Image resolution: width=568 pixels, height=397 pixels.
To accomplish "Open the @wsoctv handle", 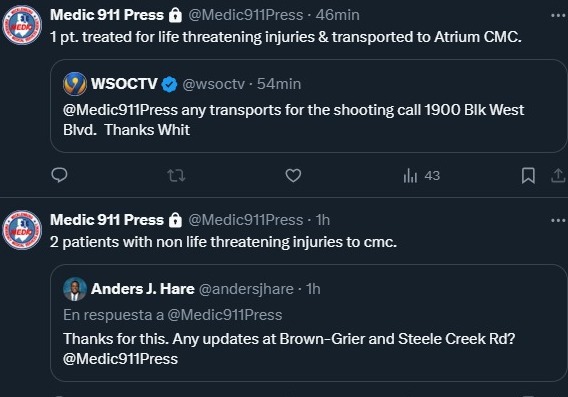I will 214,84.
